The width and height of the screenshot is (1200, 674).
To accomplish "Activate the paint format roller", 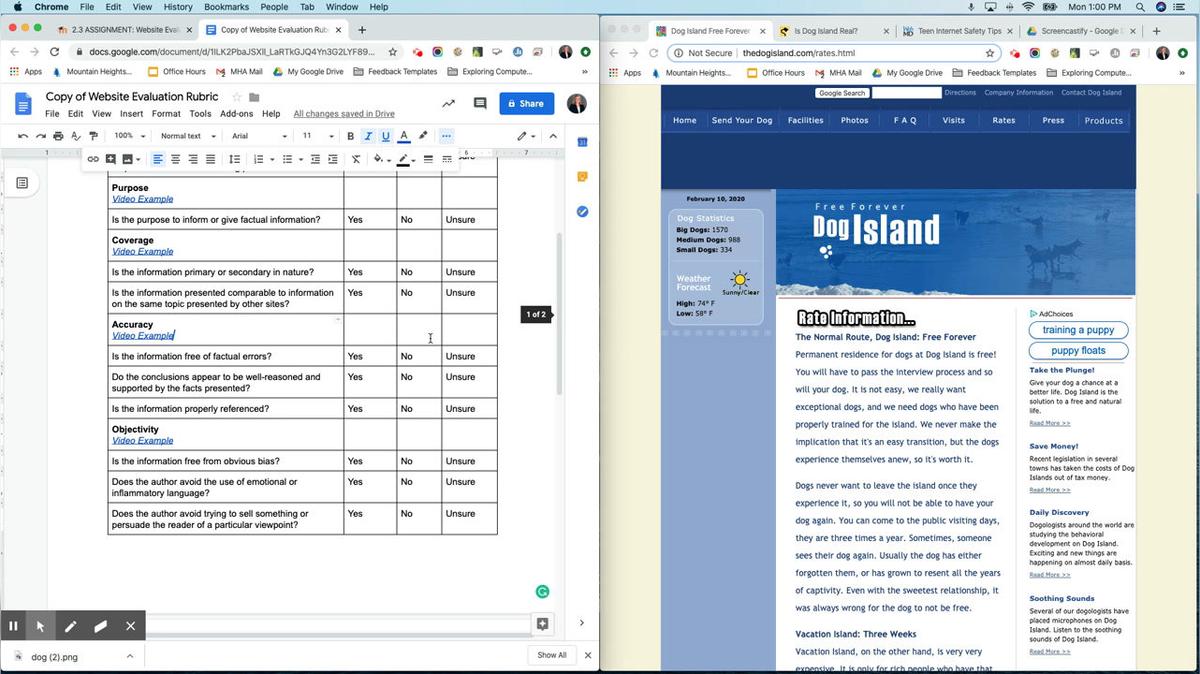I will pyautogui.click(x=94, y=136).
